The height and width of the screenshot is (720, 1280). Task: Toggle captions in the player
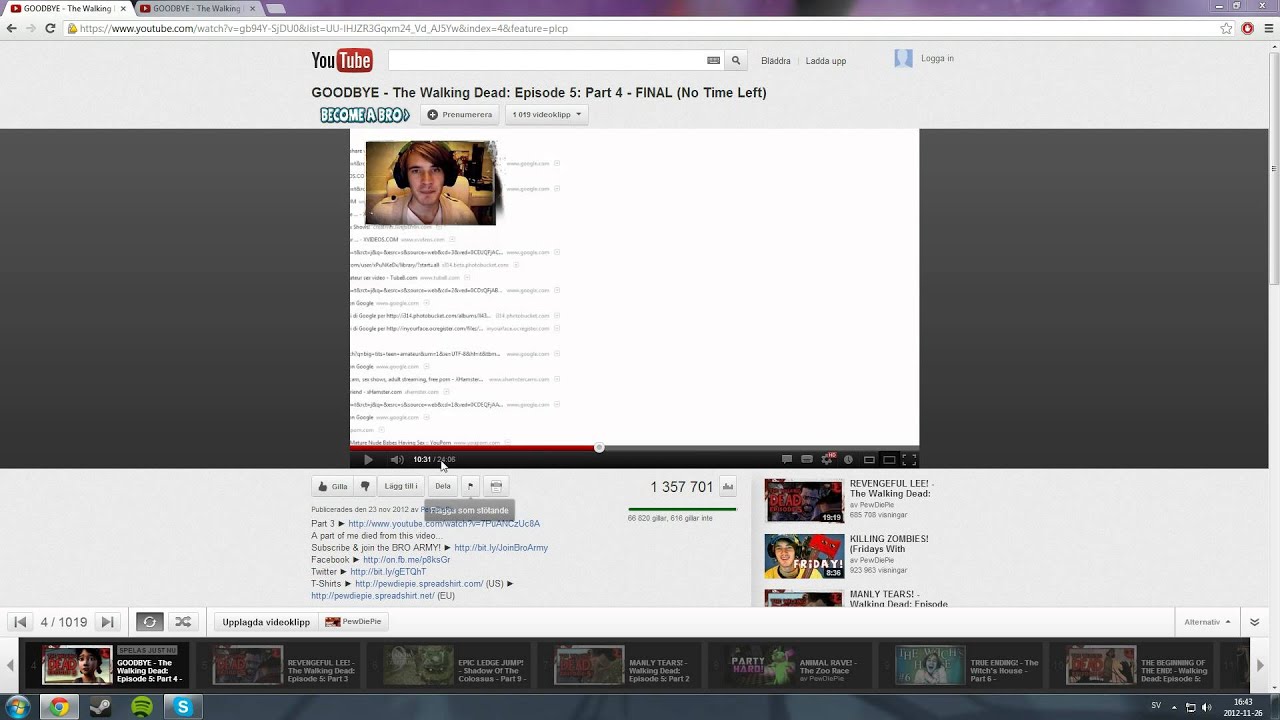click(807, 460)
